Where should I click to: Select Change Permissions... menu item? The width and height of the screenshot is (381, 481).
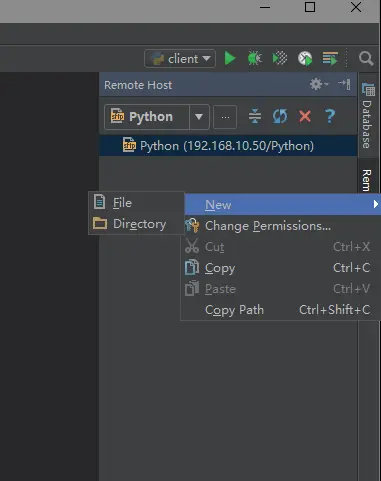[282, 226]
